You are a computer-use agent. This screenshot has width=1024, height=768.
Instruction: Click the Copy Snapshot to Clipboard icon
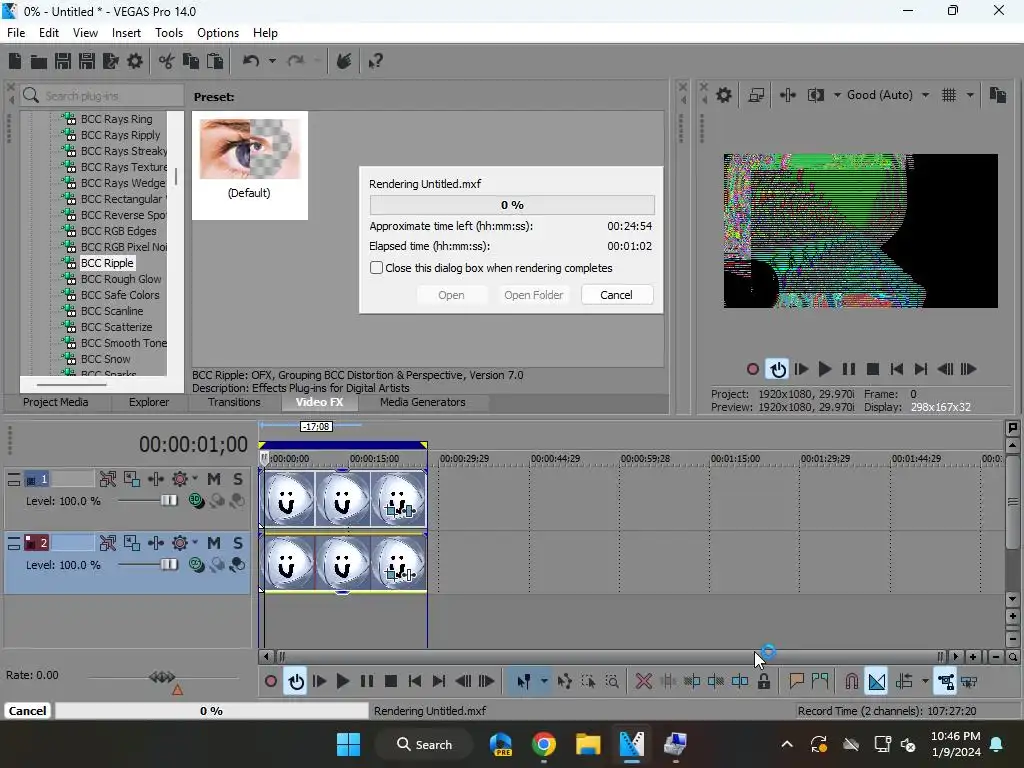coord(998,95)
